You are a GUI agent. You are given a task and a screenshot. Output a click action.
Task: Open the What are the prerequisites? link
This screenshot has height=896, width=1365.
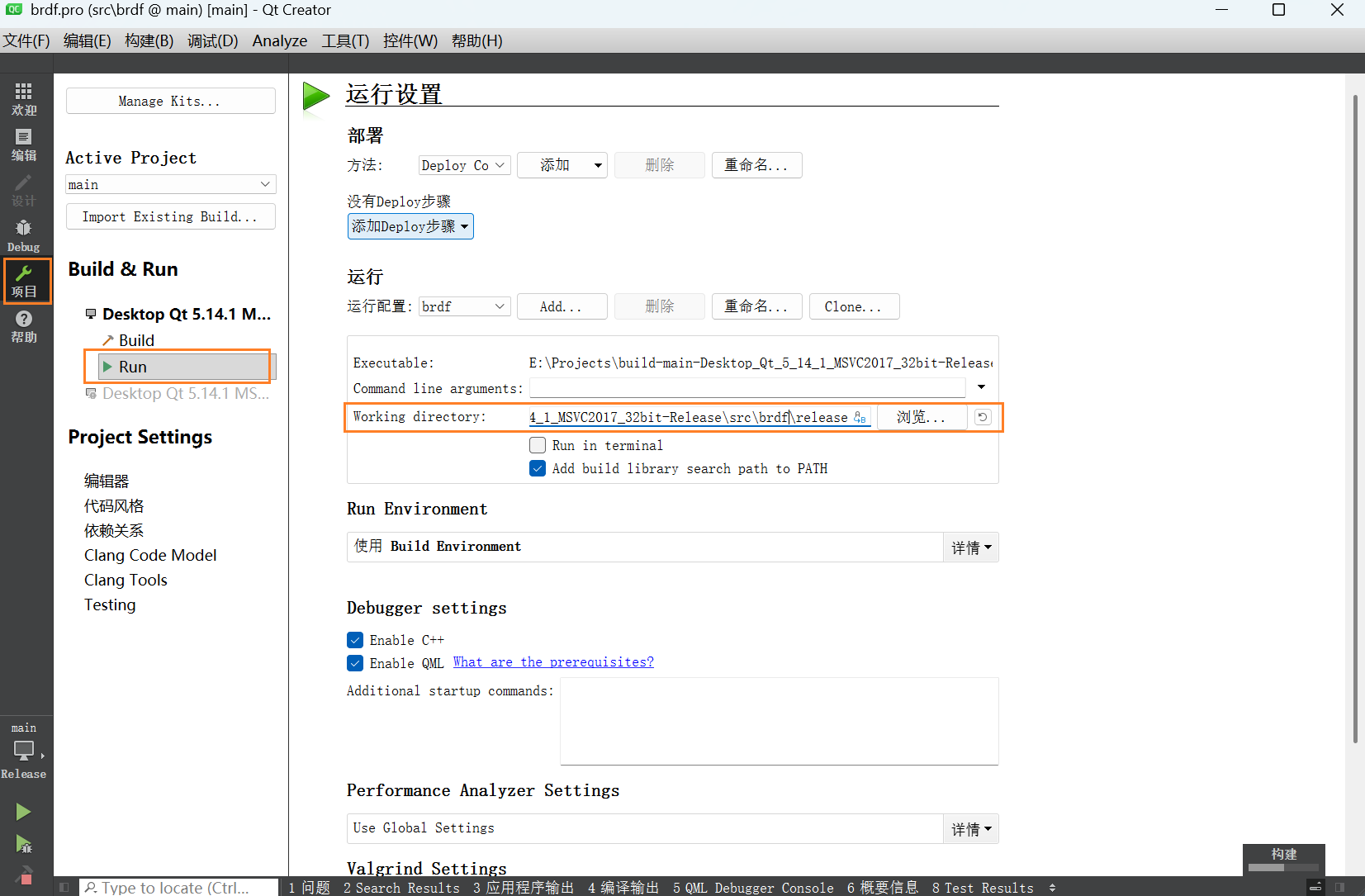click(x=553, y=662)
